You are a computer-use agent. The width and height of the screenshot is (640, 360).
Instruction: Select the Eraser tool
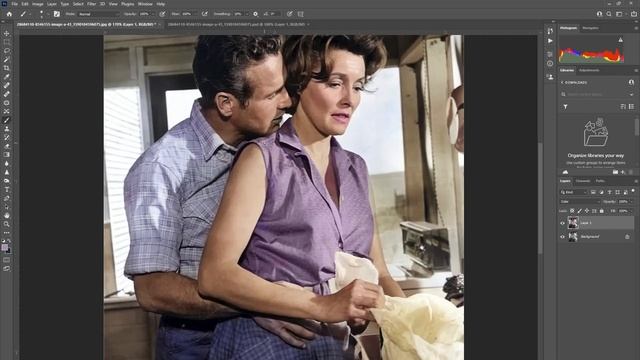point(7,146)
